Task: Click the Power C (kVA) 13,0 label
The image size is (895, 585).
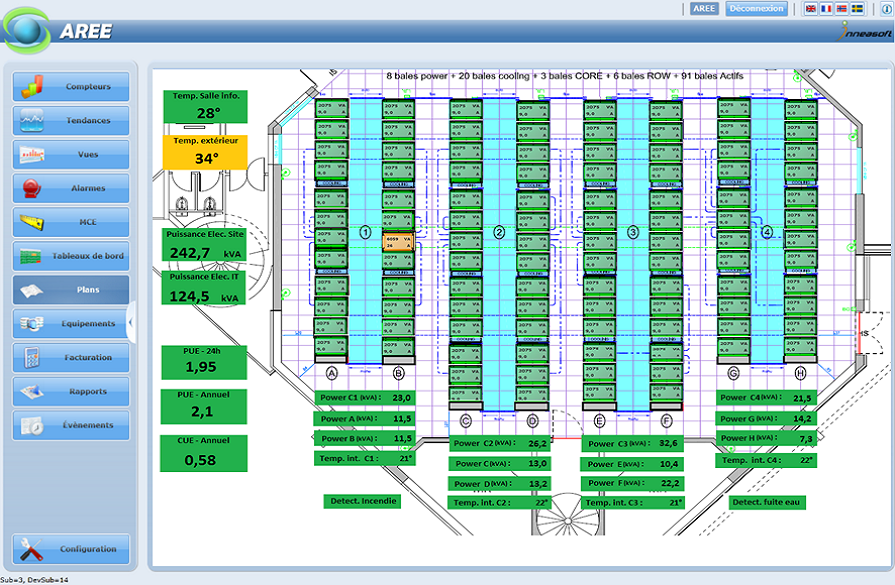Action: (499, 463)
